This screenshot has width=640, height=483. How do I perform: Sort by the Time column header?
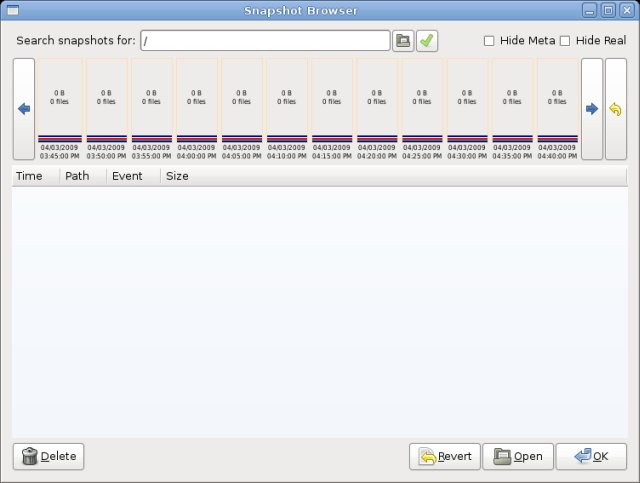36,176
